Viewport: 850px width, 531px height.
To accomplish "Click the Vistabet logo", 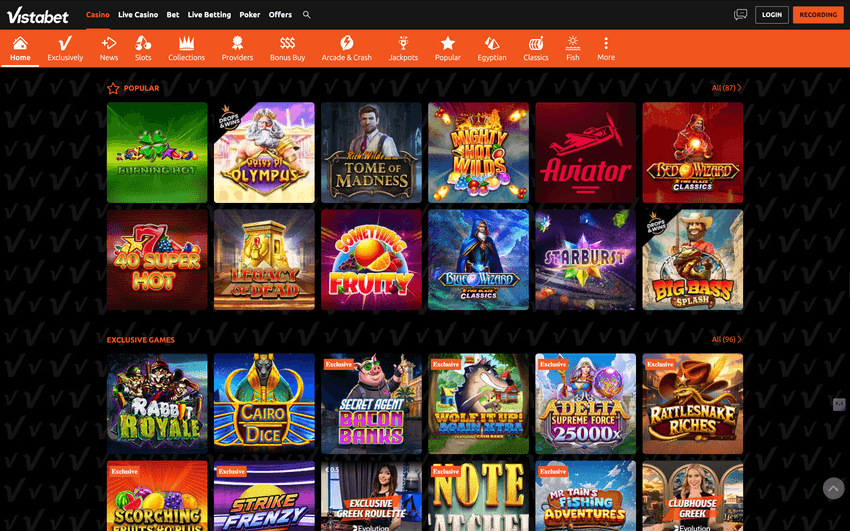I will pyautogui.click(x=38, y=15).
